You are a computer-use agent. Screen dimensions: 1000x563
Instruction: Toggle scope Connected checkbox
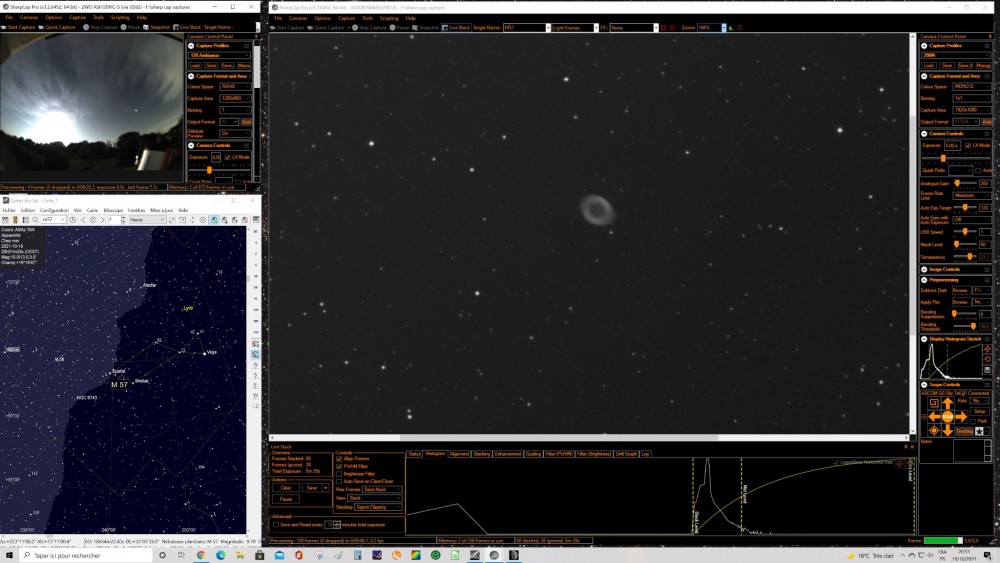(964, 393)
